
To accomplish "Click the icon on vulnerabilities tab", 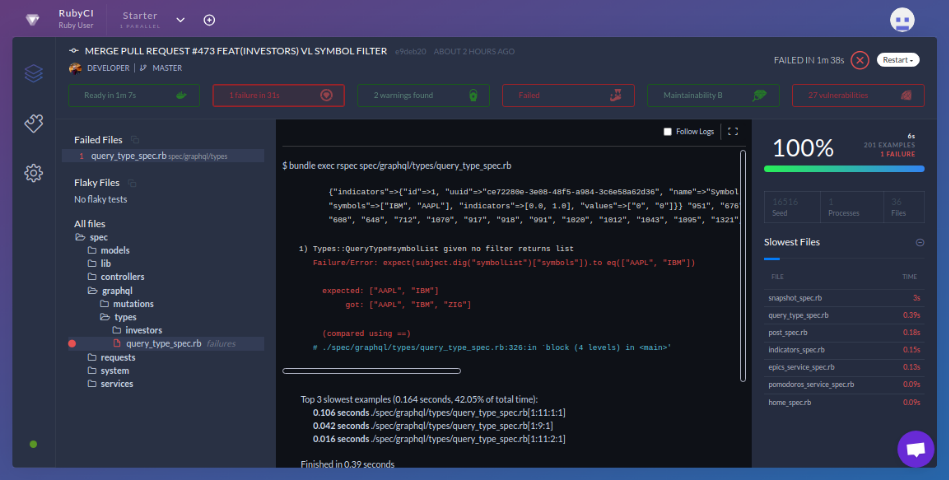I will [906, 96].
